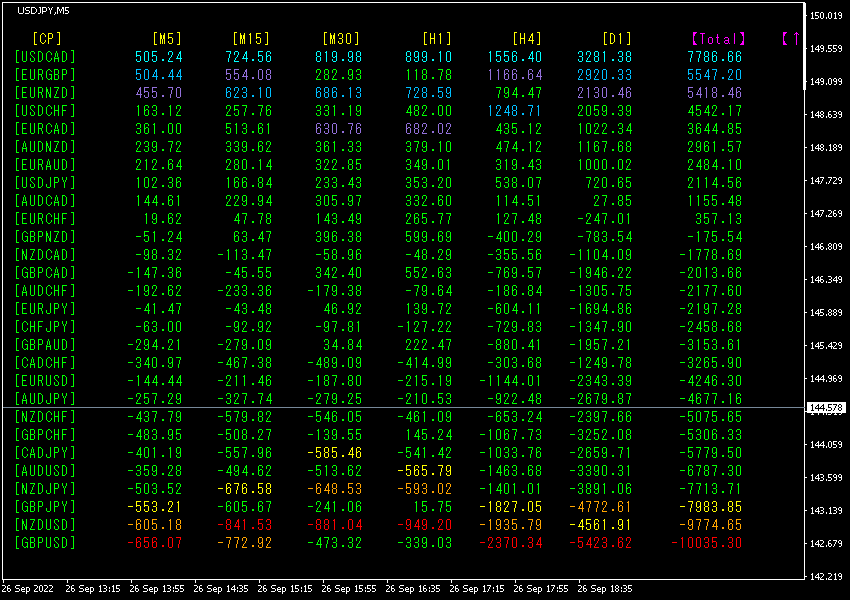The height and width of the screenshot is (600, 850).
Task: Click the GBPUSD D1 value -5423.62
Action: click(x=601, y=543)
